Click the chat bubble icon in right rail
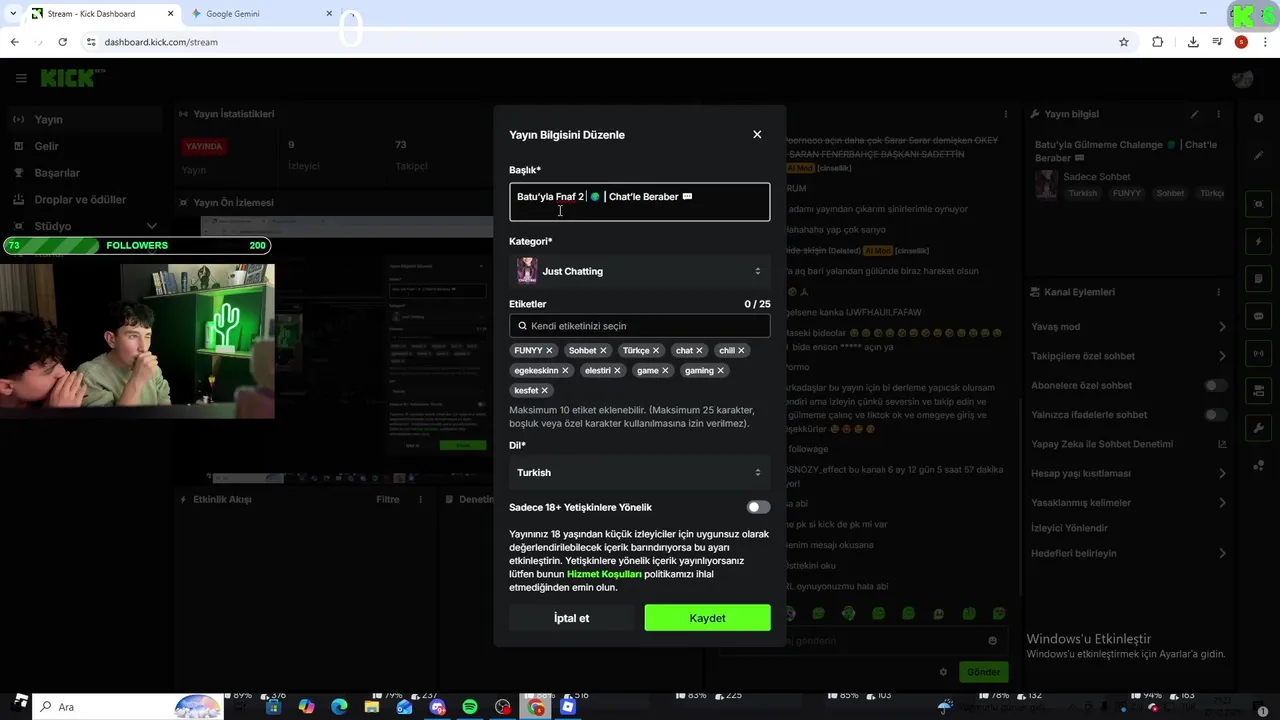This screenshot has height=720, width=1280. coord(1258,316)
